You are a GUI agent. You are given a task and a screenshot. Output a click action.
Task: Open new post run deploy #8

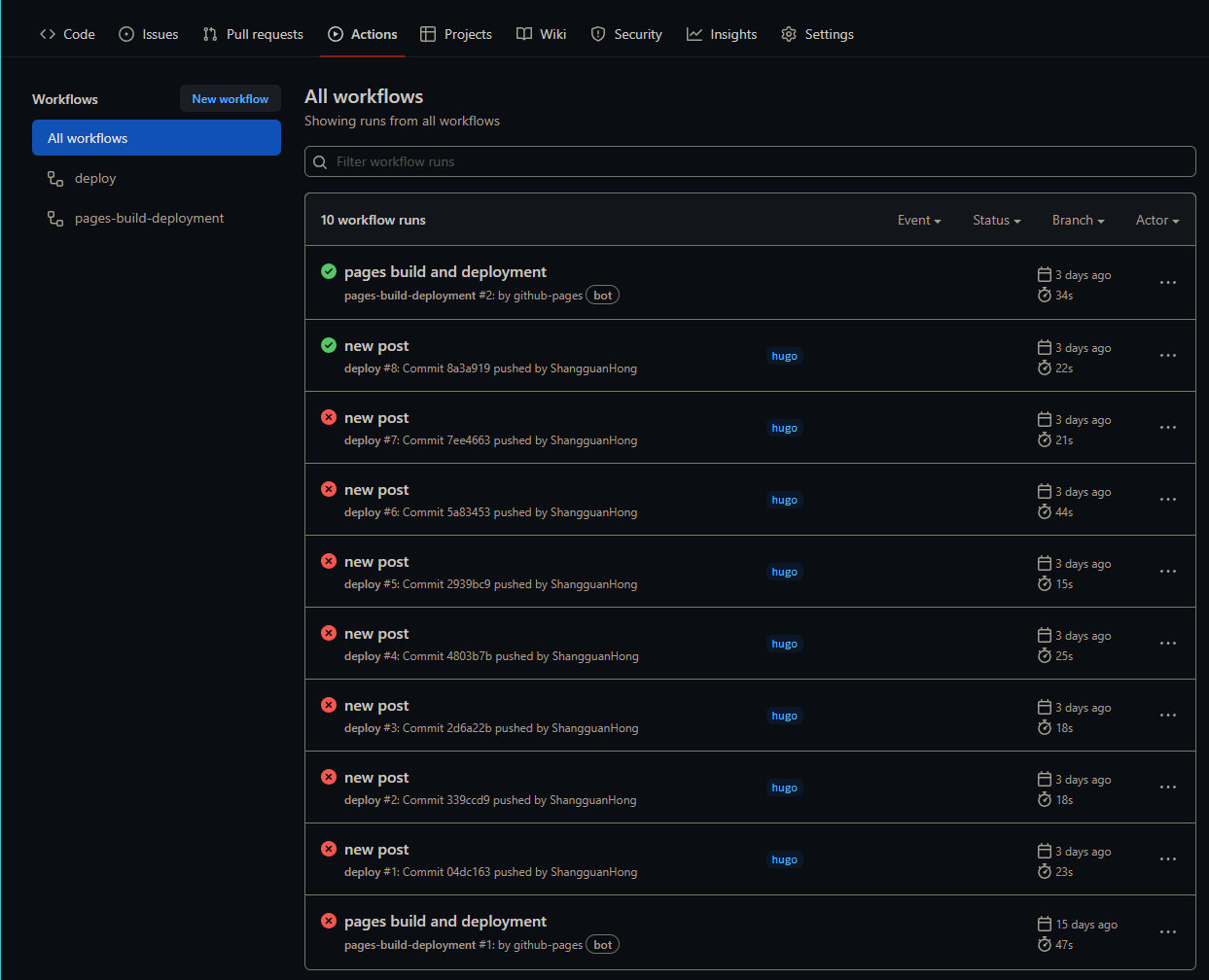tap(376, 346)
